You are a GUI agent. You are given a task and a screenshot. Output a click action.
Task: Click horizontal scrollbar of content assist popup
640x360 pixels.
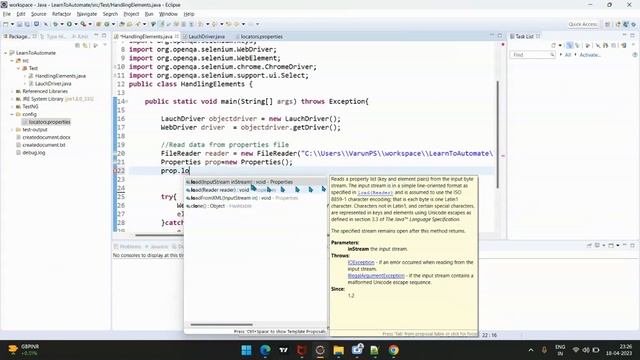[x=222, y=325]
